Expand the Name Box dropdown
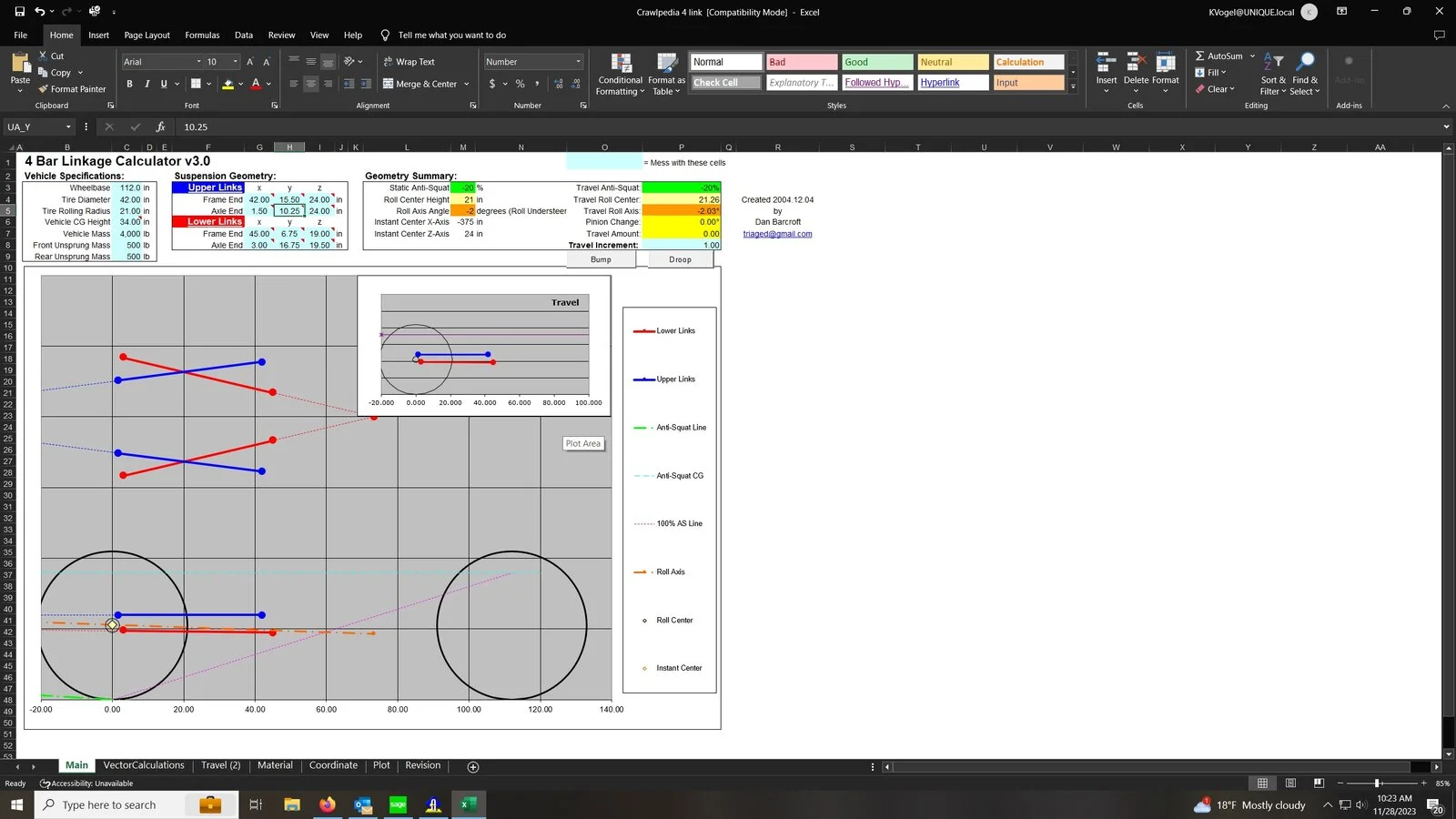Viewport: 1456px width, 819px height. point(67,127)
